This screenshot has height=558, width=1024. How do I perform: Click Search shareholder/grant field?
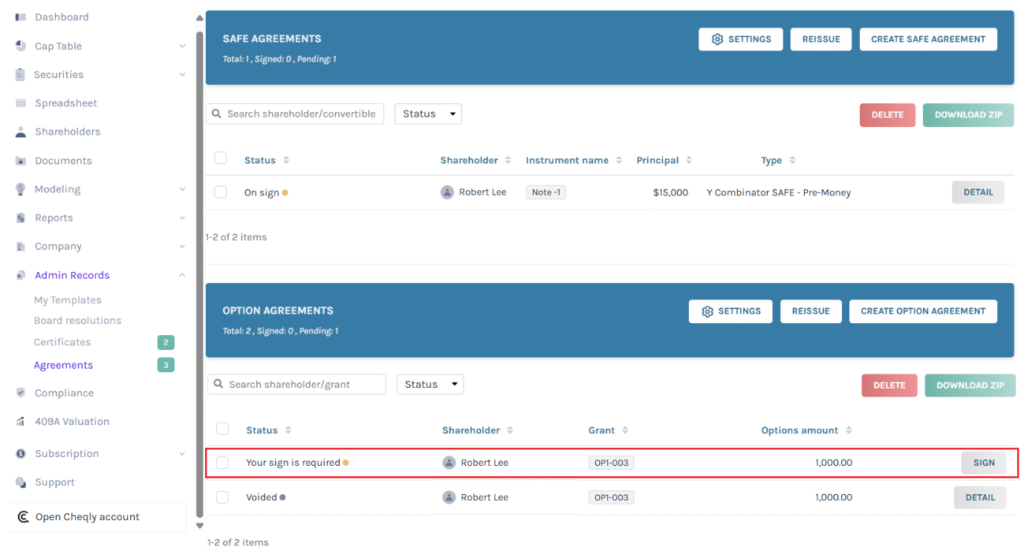[x=297, y=384]
